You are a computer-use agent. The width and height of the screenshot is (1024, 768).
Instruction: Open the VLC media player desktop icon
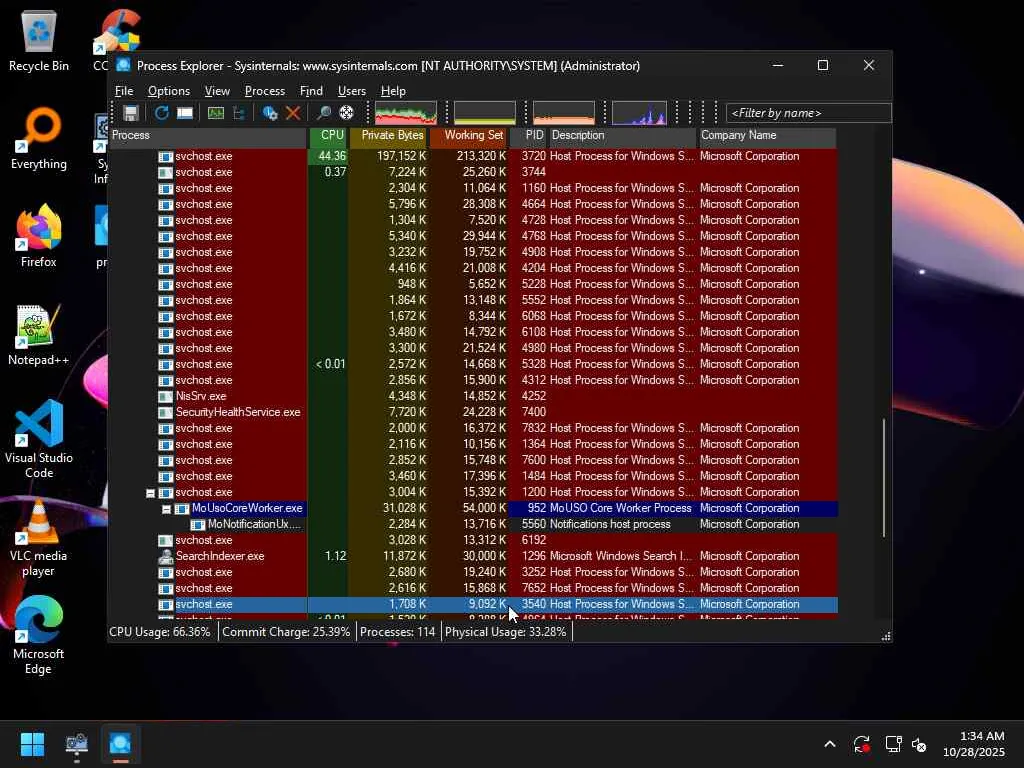pyautogui.click(x=39, y=538)
